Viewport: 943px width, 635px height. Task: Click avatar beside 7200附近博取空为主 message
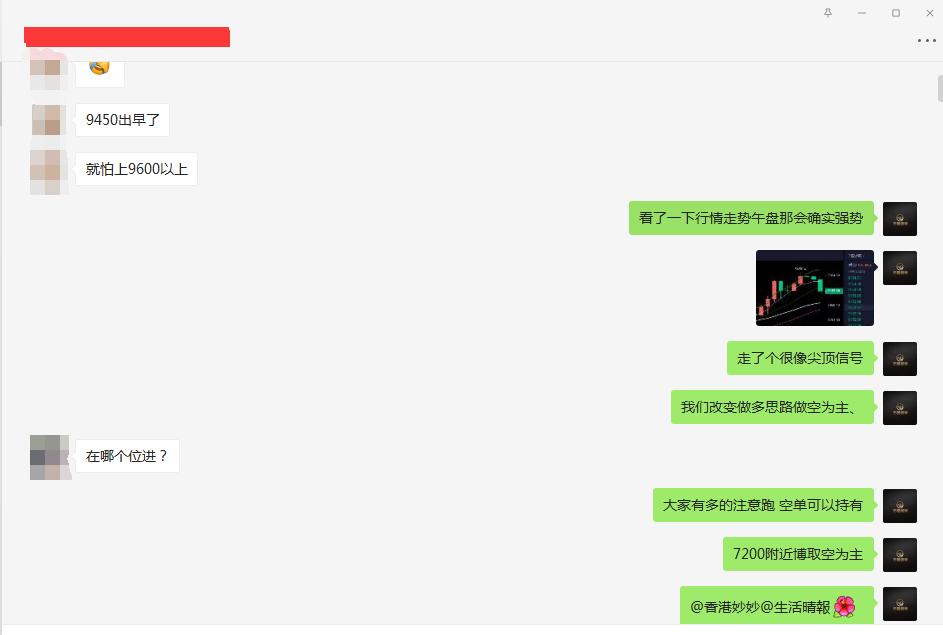click(x=900, y=555)
